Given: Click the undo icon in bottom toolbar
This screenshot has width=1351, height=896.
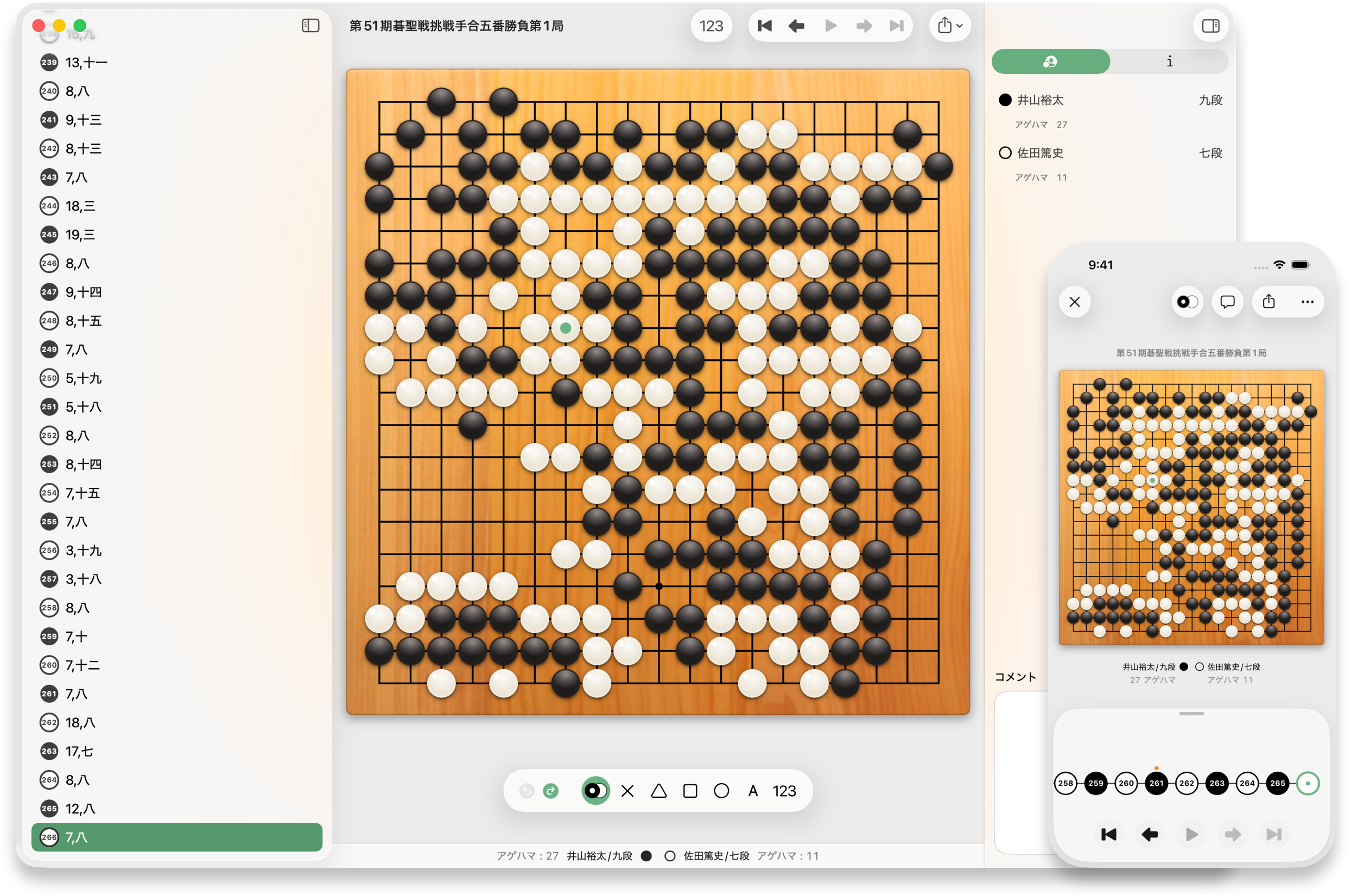Looking at the screenshot, I should (527, 791).
